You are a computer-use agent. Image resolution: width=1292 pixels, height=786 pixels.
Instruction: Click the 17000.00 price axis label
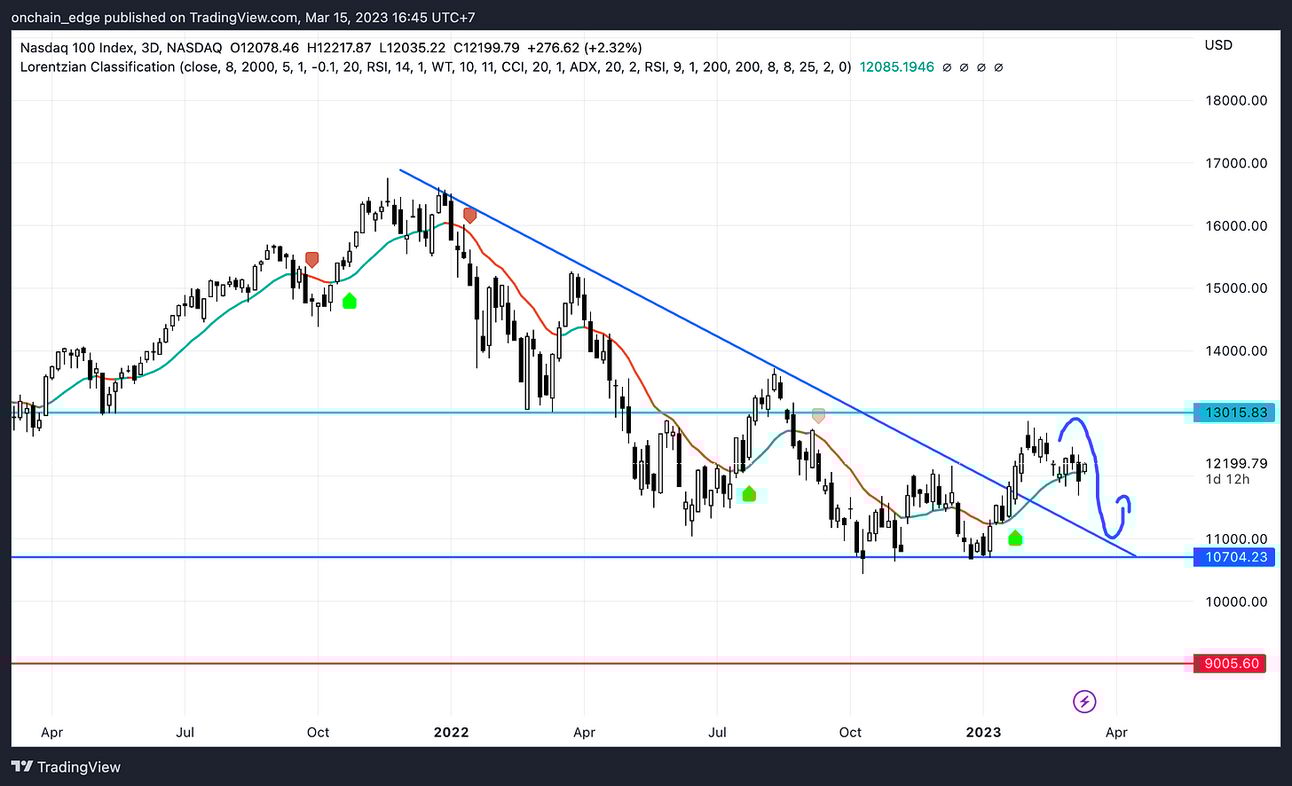[1236, 163]
